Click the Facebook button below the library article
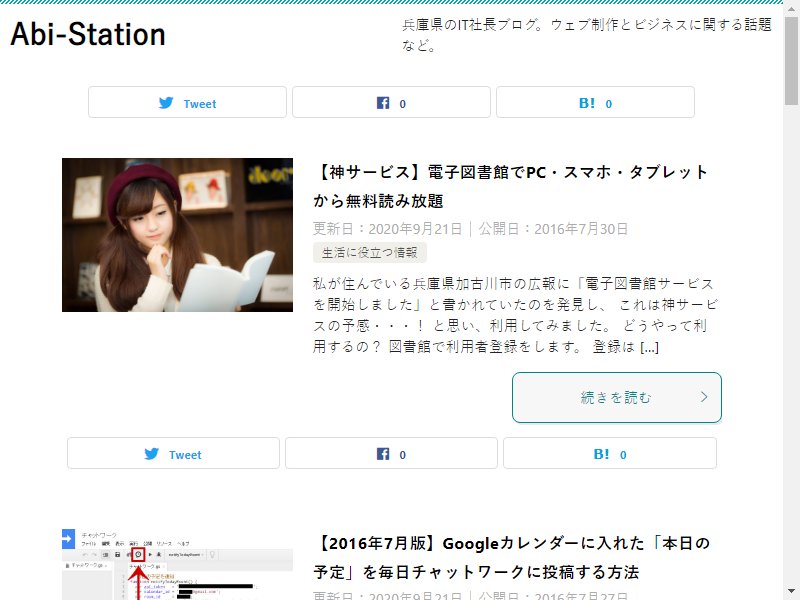This screenshot has width=800, height=600. [x=391, y=453]
